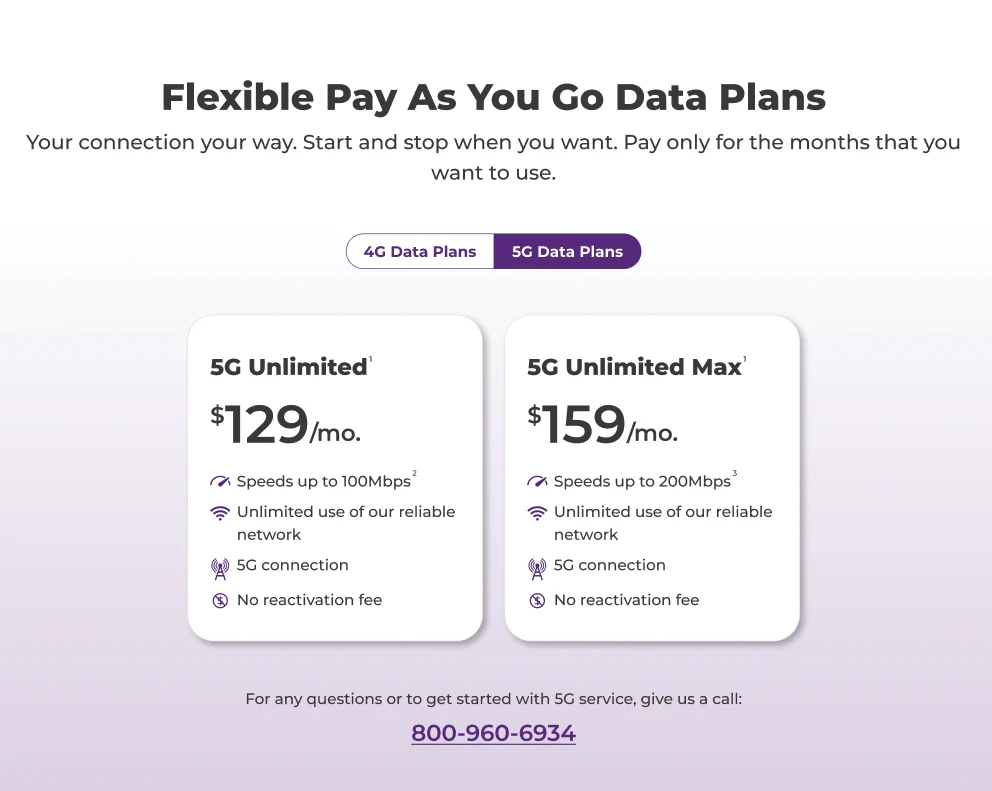Click speedometer icon in 5G Unlimited Max card

point(537,482)
